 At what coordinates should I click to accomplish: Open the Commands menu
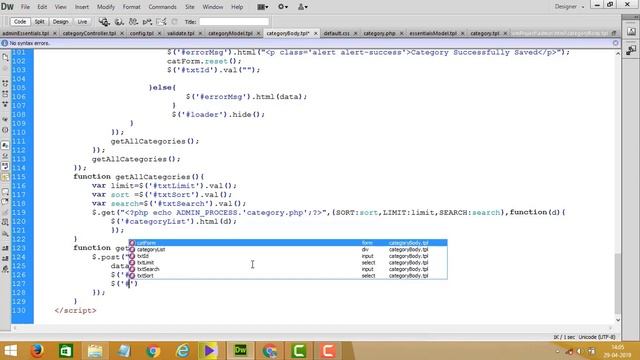pyautogui.click(x=162, y=7)
